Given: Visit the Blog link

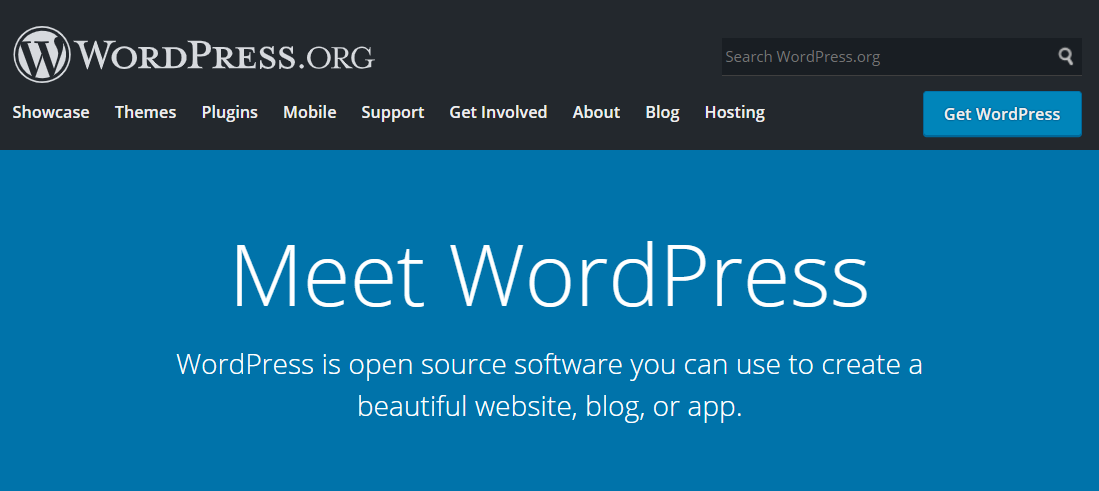Looking at the screenshot, I should coord(662,112).
